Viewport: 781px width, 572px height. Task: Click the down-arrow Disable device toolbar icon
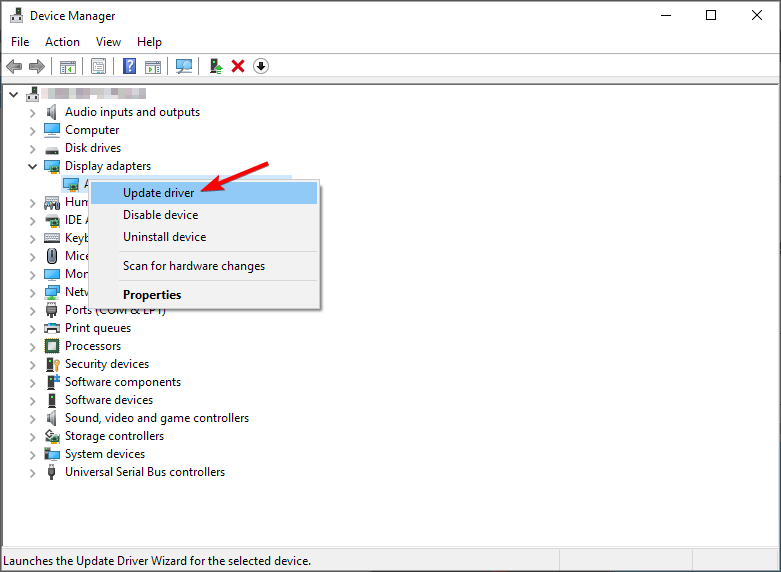[261, 66]
